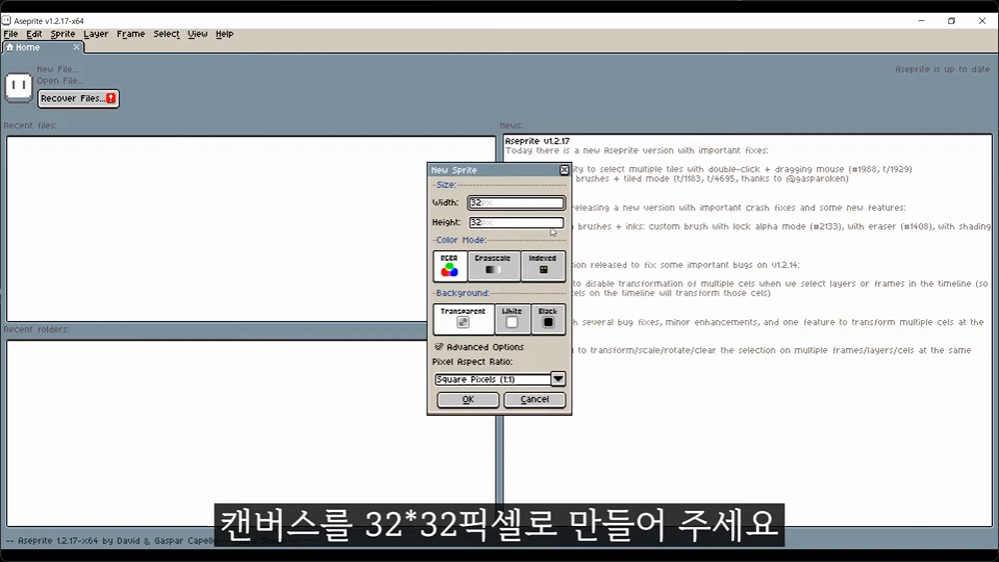999x562 pixels.
Task: Click the Aseprite is up to date text
Action: pyautogui.click(x=942, y=69)
